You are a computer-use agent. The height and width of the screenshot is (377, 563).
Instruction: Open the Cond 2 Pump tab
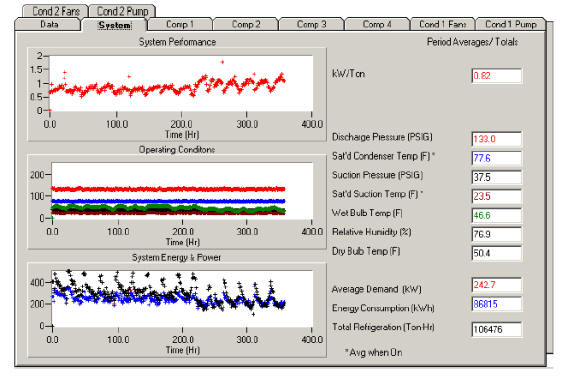pyautogui.click(x=122, y=11)
